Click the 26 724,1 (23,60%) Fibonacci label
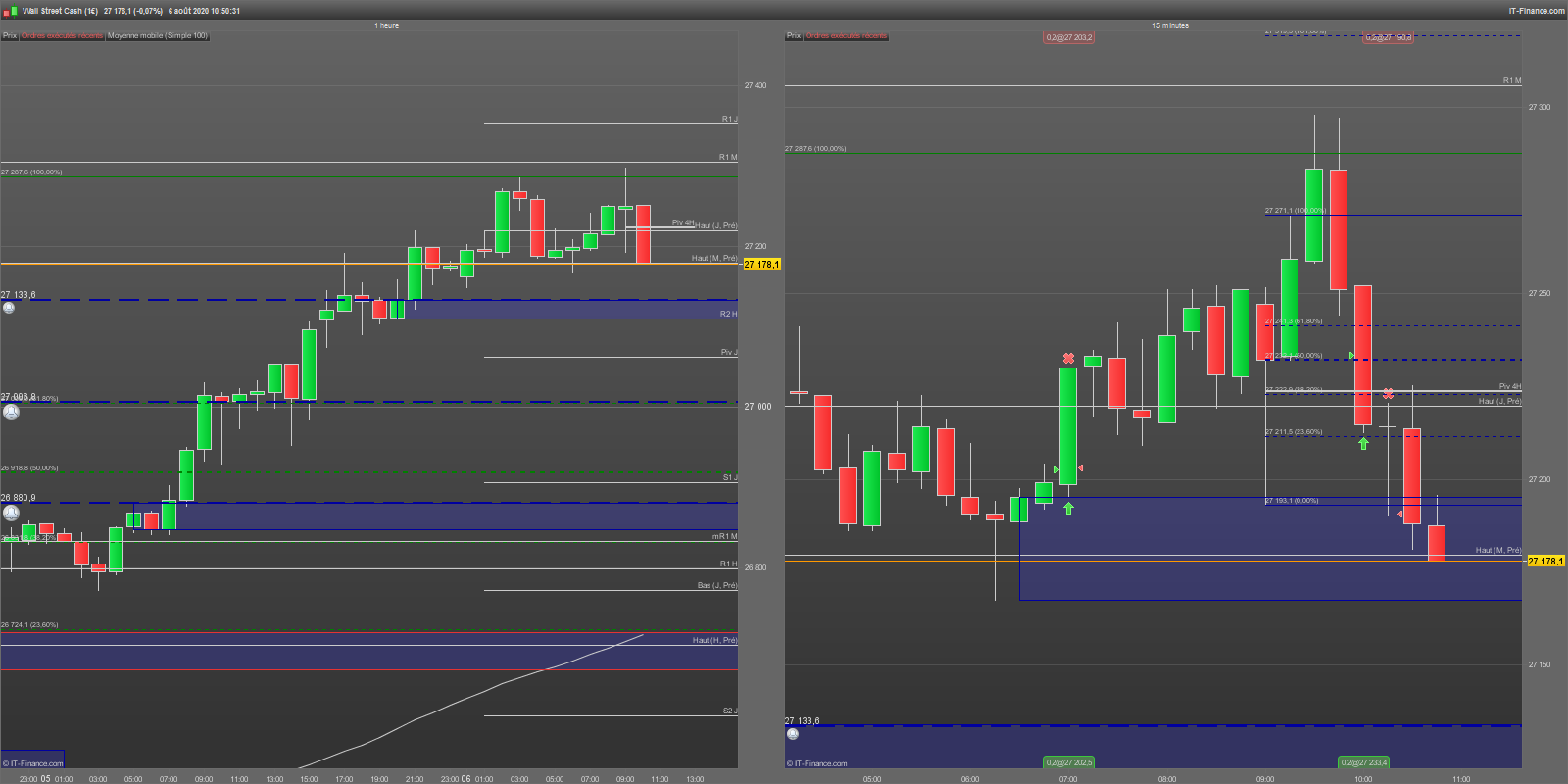1568x784 pixels. 29,624
